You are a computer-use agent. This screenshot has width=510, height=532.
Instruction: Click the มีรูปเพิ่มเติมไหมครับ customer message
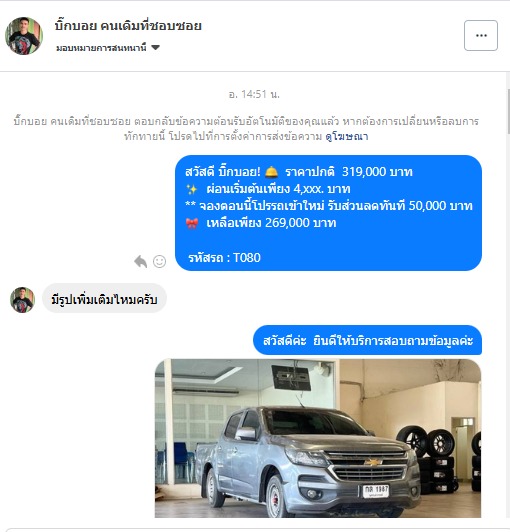[x=104, y=300]
